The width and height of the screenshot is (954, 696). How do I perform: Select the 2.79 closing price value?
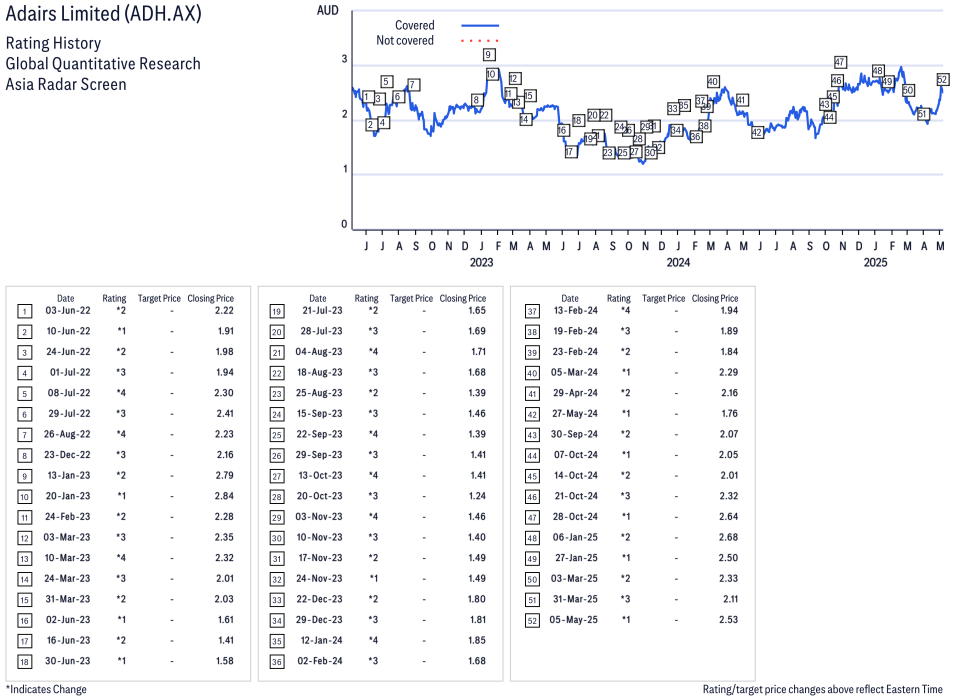[x=225, y=475]
